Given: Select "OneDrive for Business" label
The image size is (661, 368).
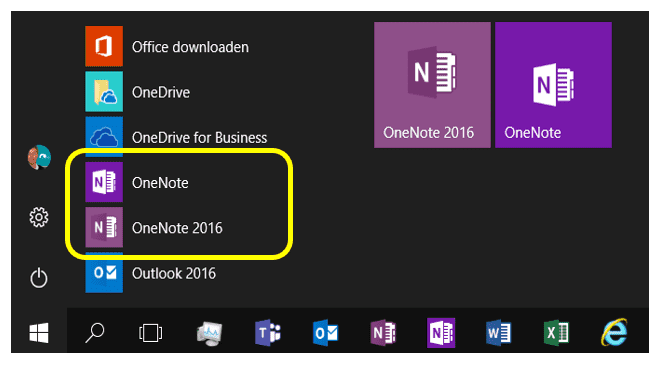Looking at the screenshot, I should (199, 137).
